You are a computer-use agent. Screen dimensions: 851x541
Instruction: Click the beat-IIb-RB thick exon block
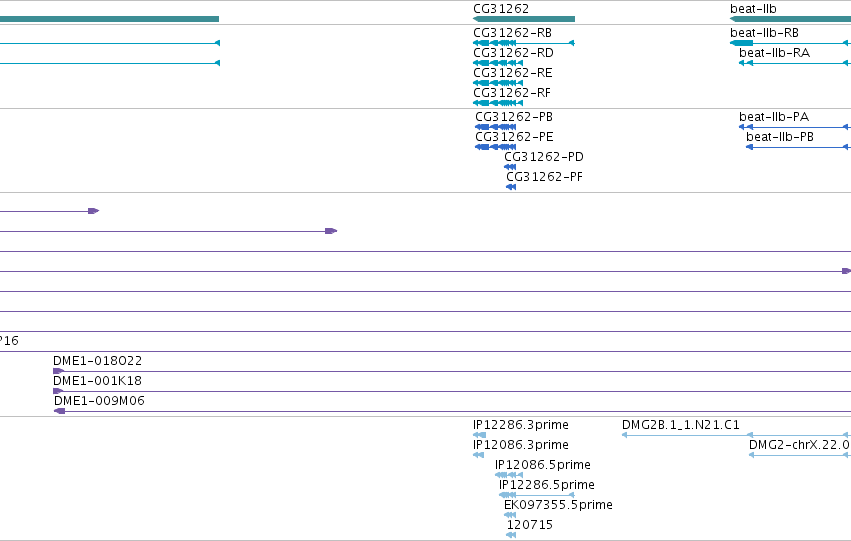click(741, 43)
